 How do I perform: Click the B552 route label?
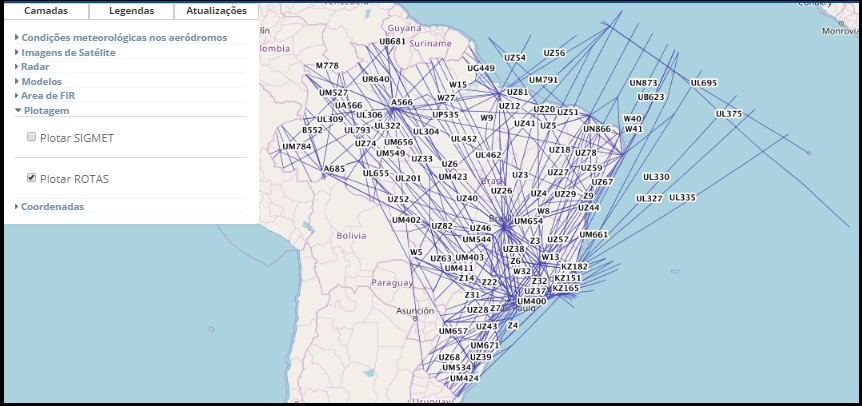tap(312, 130)
